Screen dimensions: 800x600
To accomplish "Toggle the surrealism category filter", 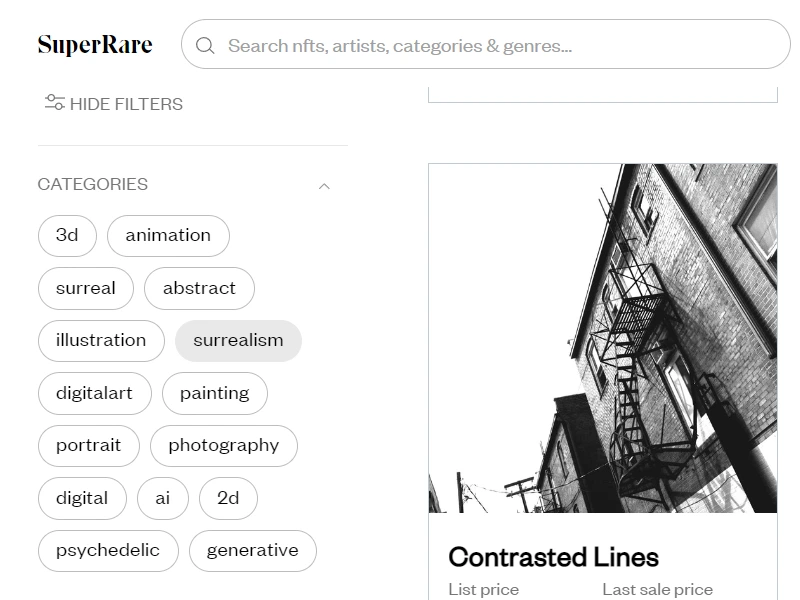I will (x=238, y=341).
